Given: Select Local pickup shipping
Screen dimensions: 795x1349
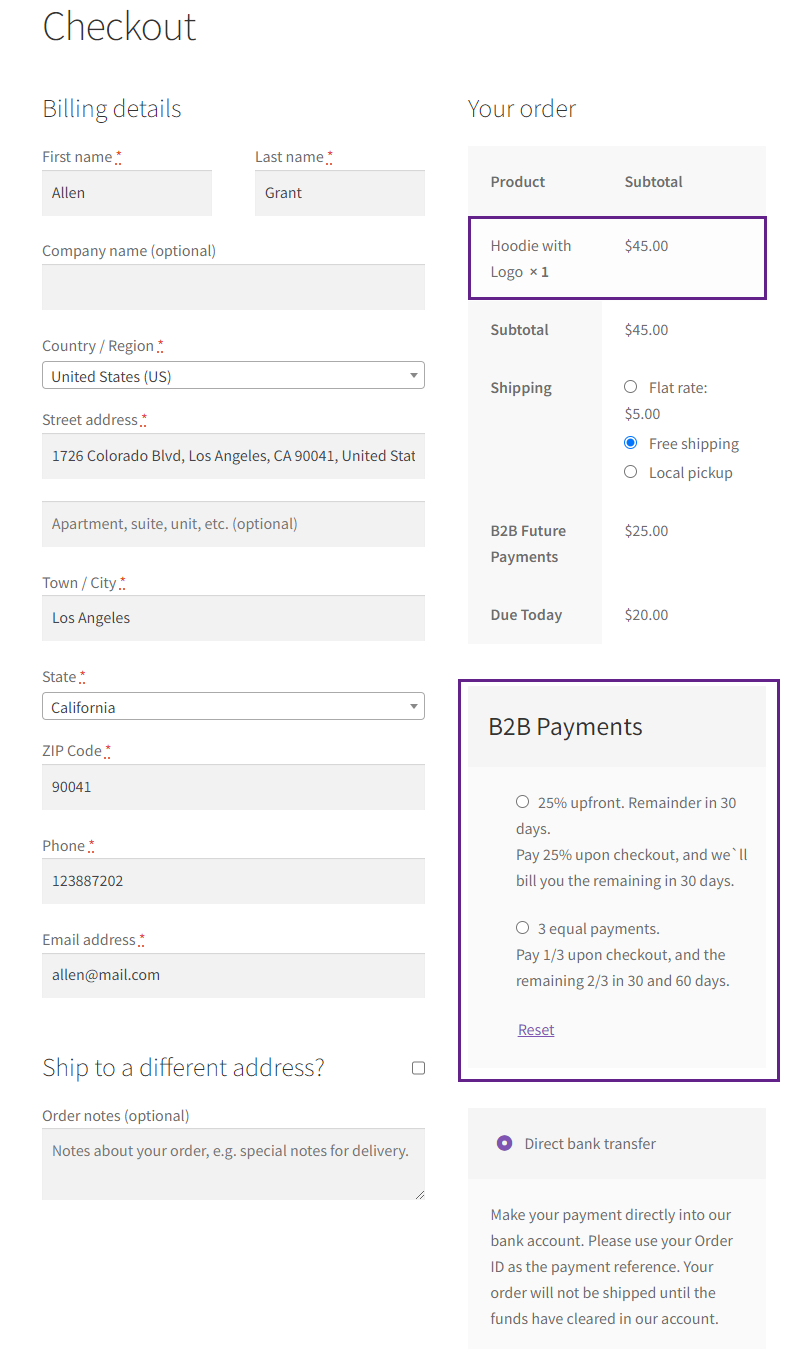Looking at the screenshot, I should (x=630, y=471).
